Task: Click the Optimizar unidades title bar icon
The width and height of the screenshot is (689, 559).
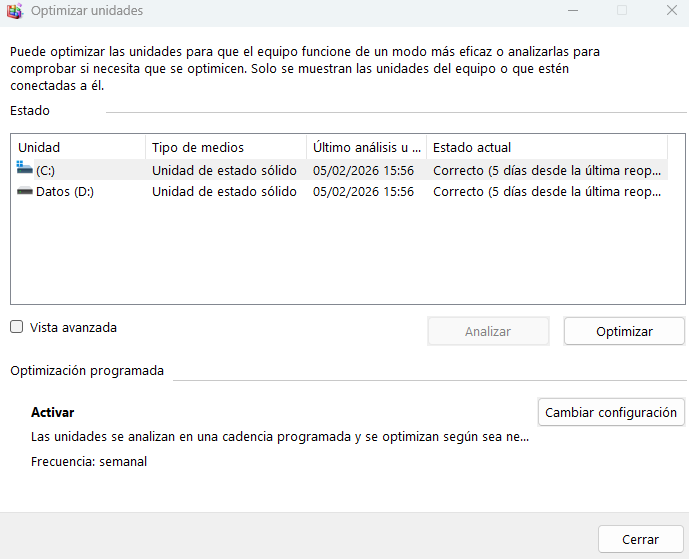Action: tap(15, 11)
